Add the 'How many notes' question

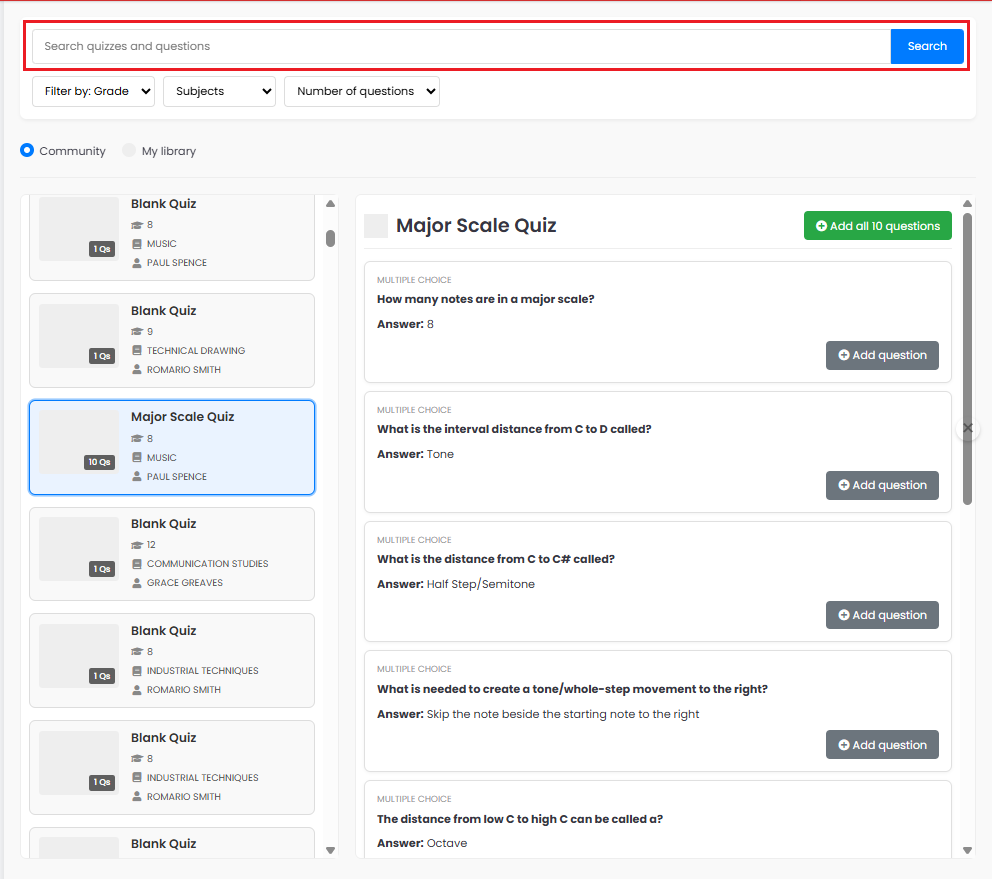point(882,356)
